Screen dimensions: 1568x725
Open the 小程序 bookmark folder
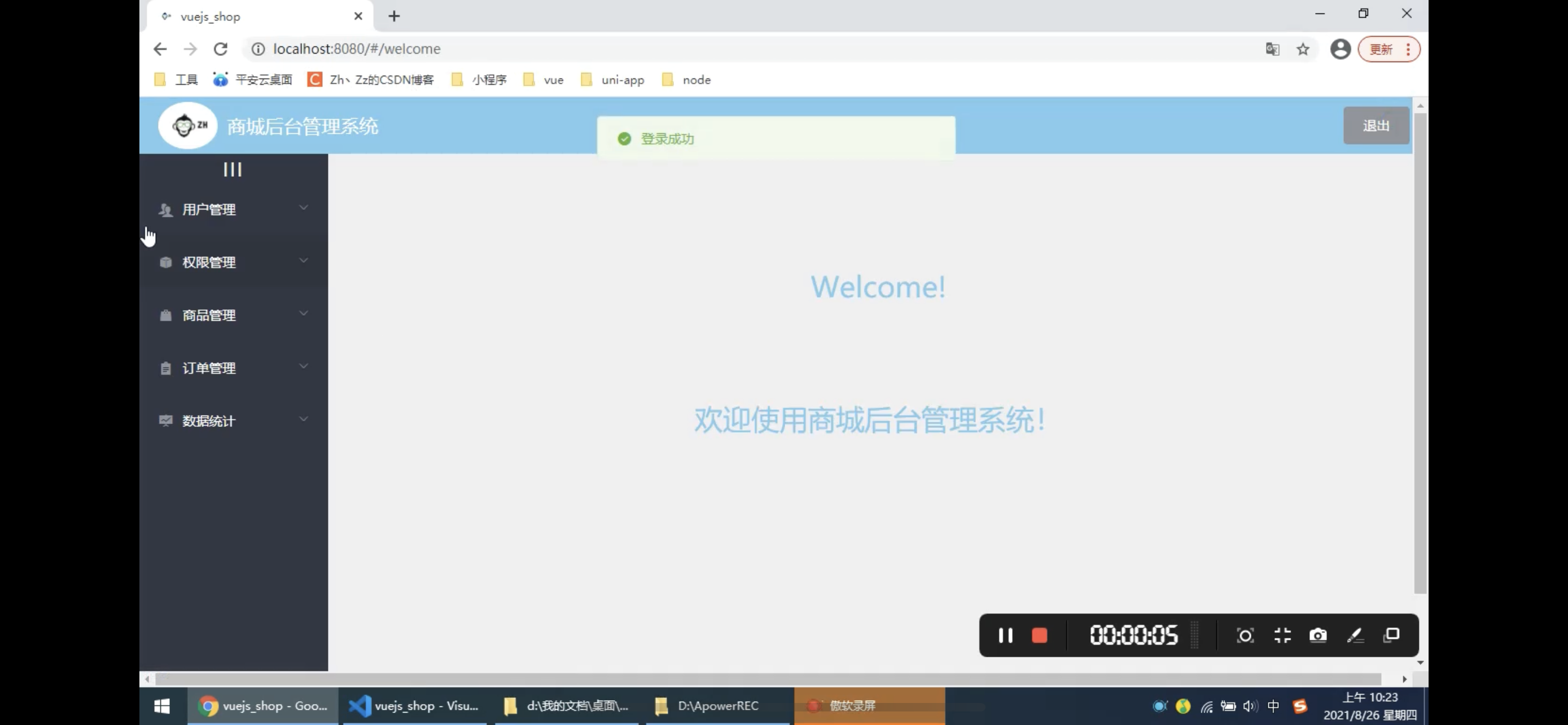(x=479, y=80)
